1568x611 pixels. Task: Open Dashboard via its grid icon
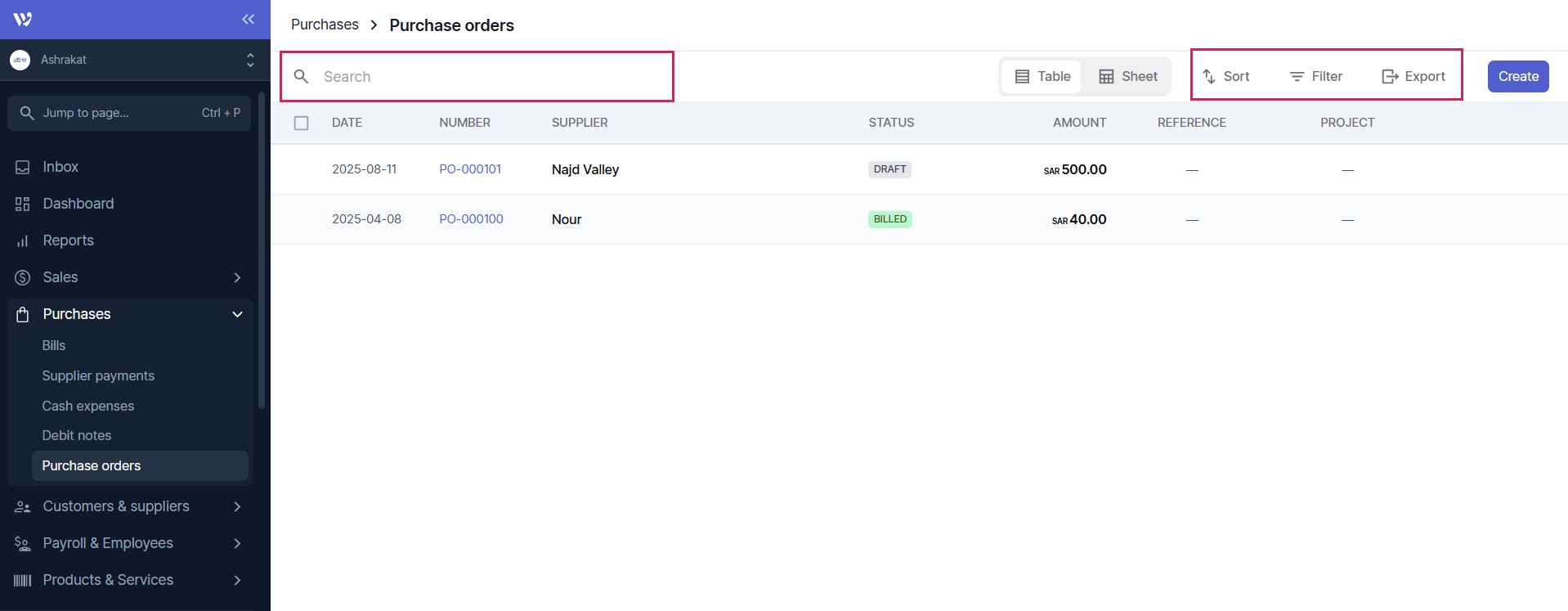coord(23,204)
